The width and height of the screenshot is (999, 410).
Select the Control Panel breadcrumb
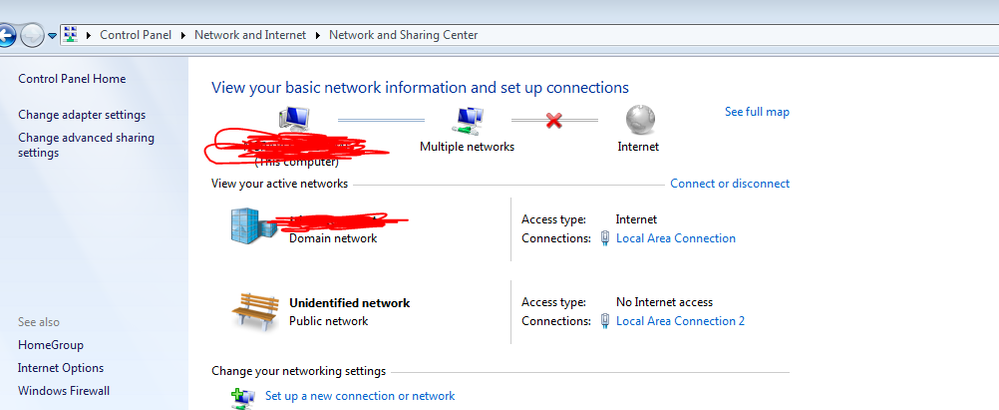[x=138, y=35]
